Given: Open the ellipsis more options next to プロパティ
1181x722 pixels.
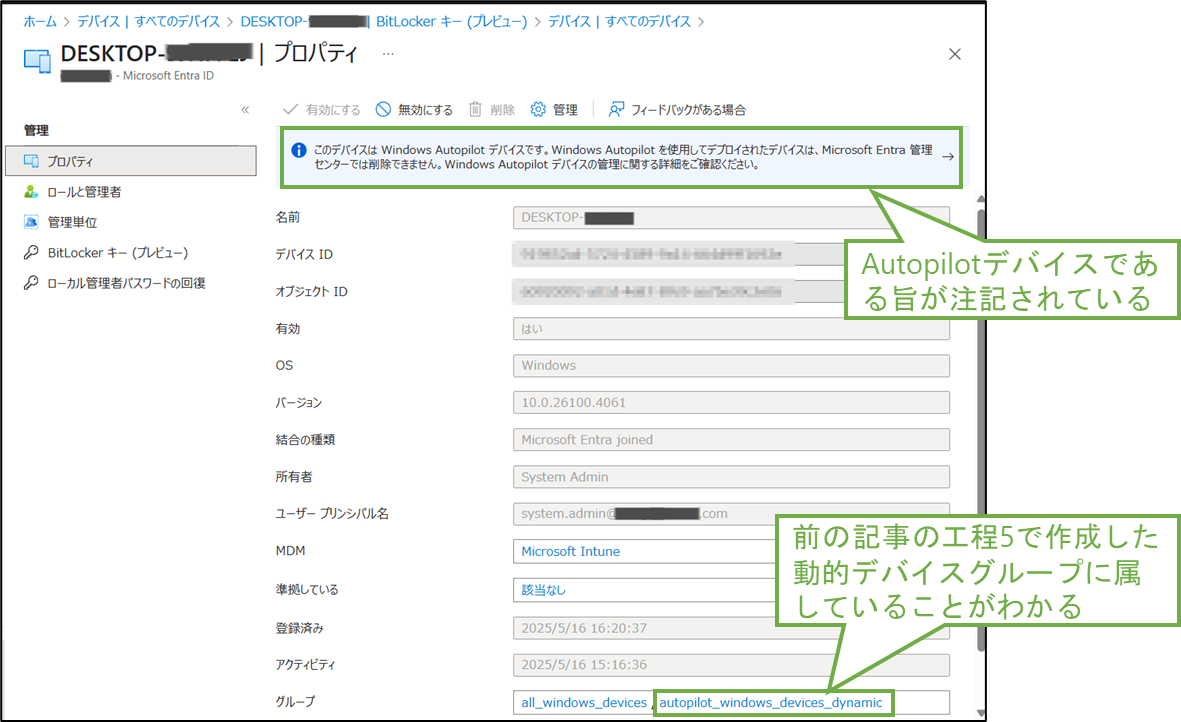Looking at the screenshot, I should (388, 53).
